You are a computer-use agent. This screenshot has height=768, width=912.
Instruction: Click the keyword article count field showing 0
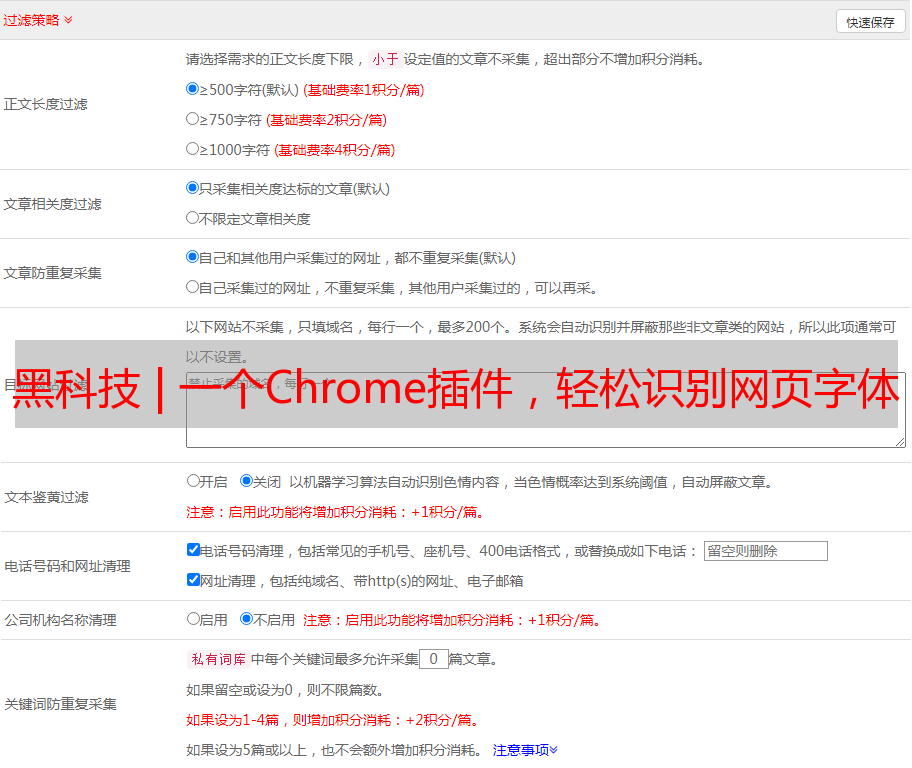point(433,659)
